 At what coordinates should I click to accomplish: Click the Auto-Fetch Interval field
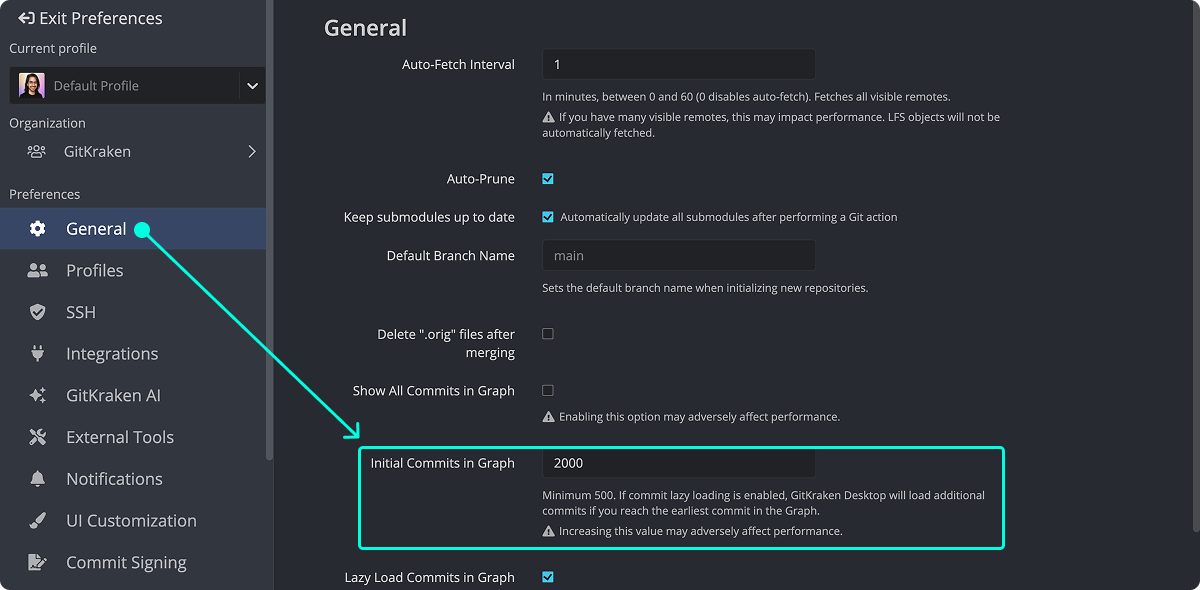tap(679, 64)
